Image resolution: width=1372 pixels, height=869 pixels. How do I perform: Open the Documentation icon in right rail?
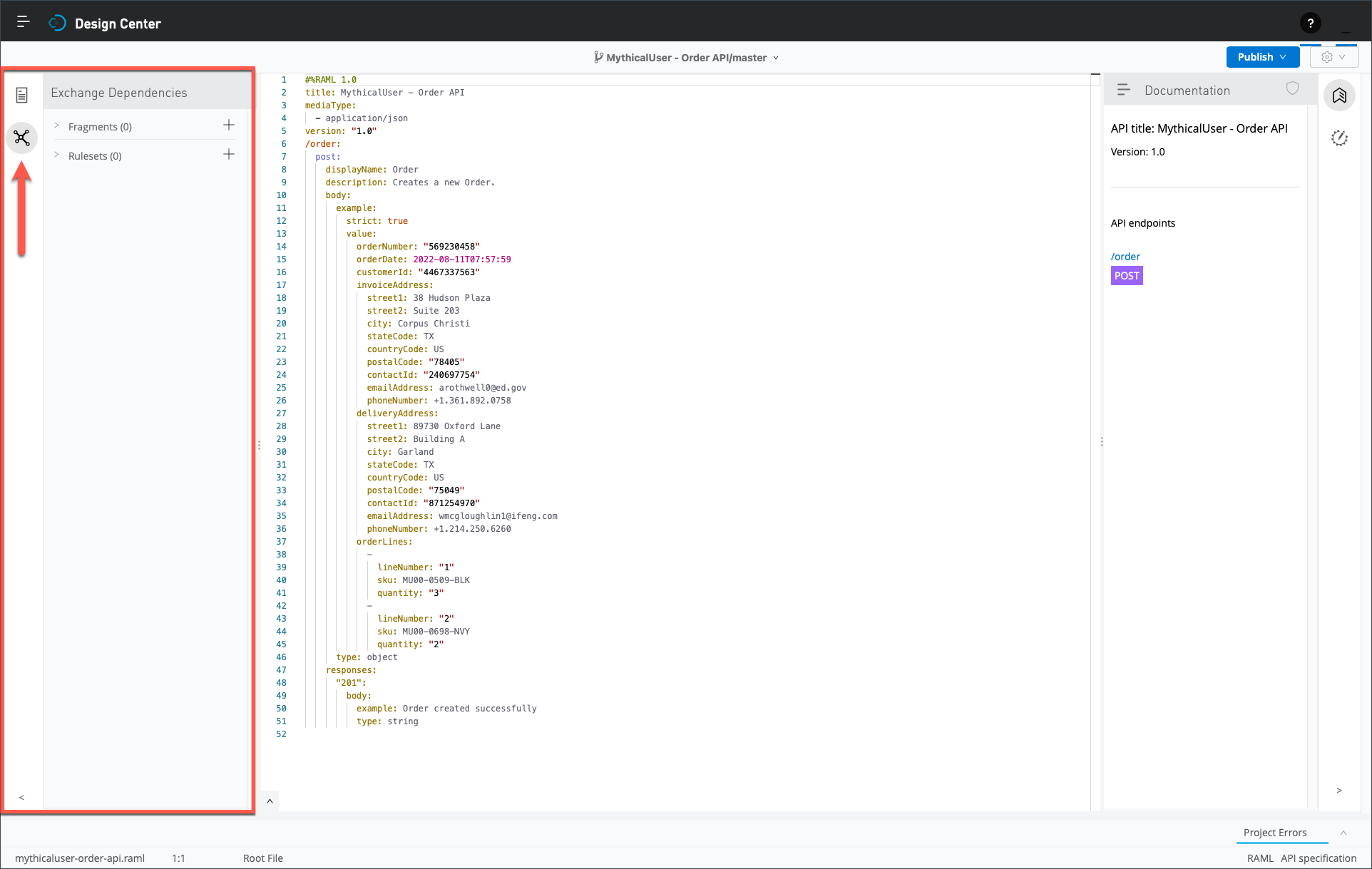click(x=1339, y=95)
